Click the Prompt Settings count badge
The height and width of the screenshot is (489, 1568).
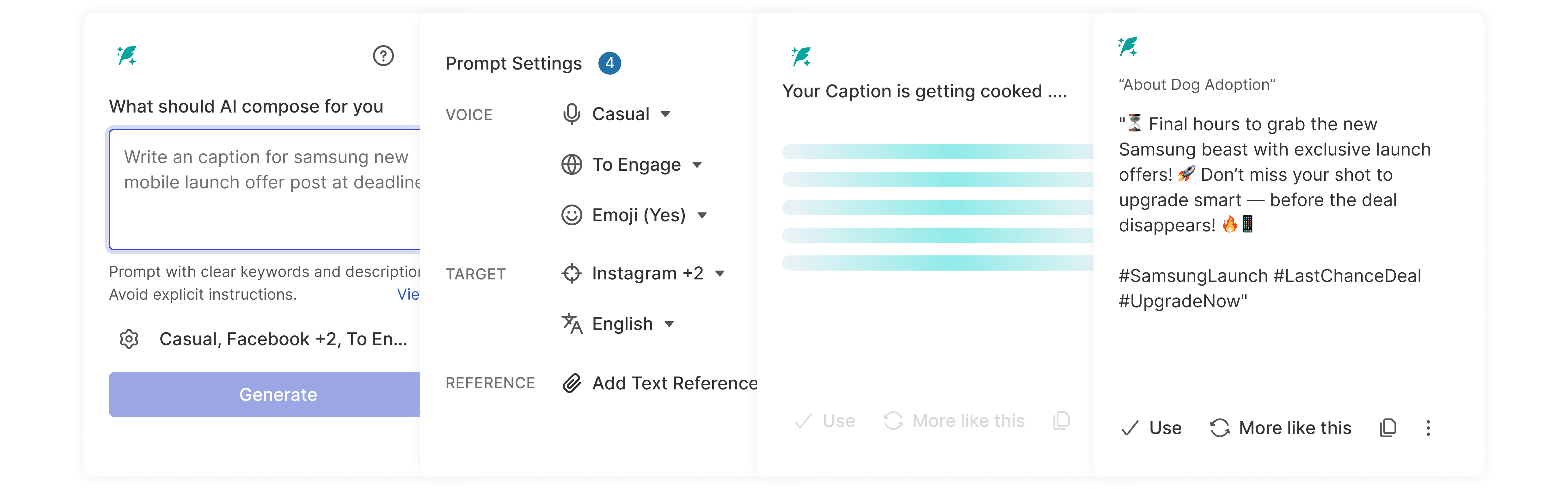[x=609, y=63]
